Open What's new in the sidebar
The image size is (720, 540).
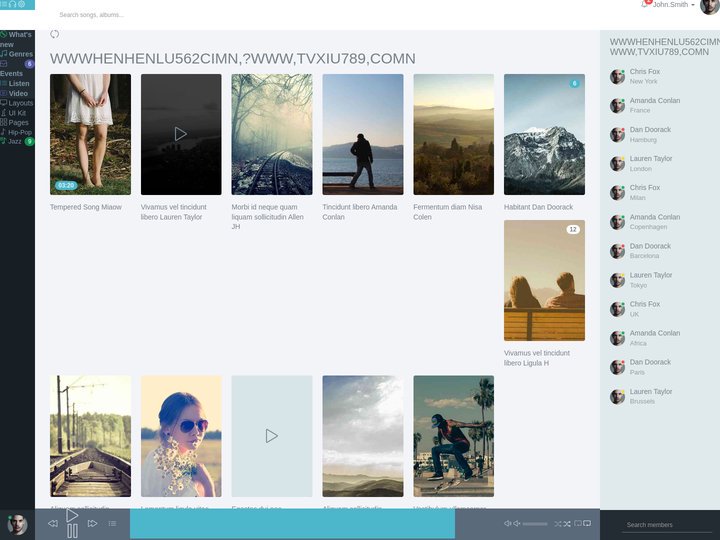pos(17,39)
